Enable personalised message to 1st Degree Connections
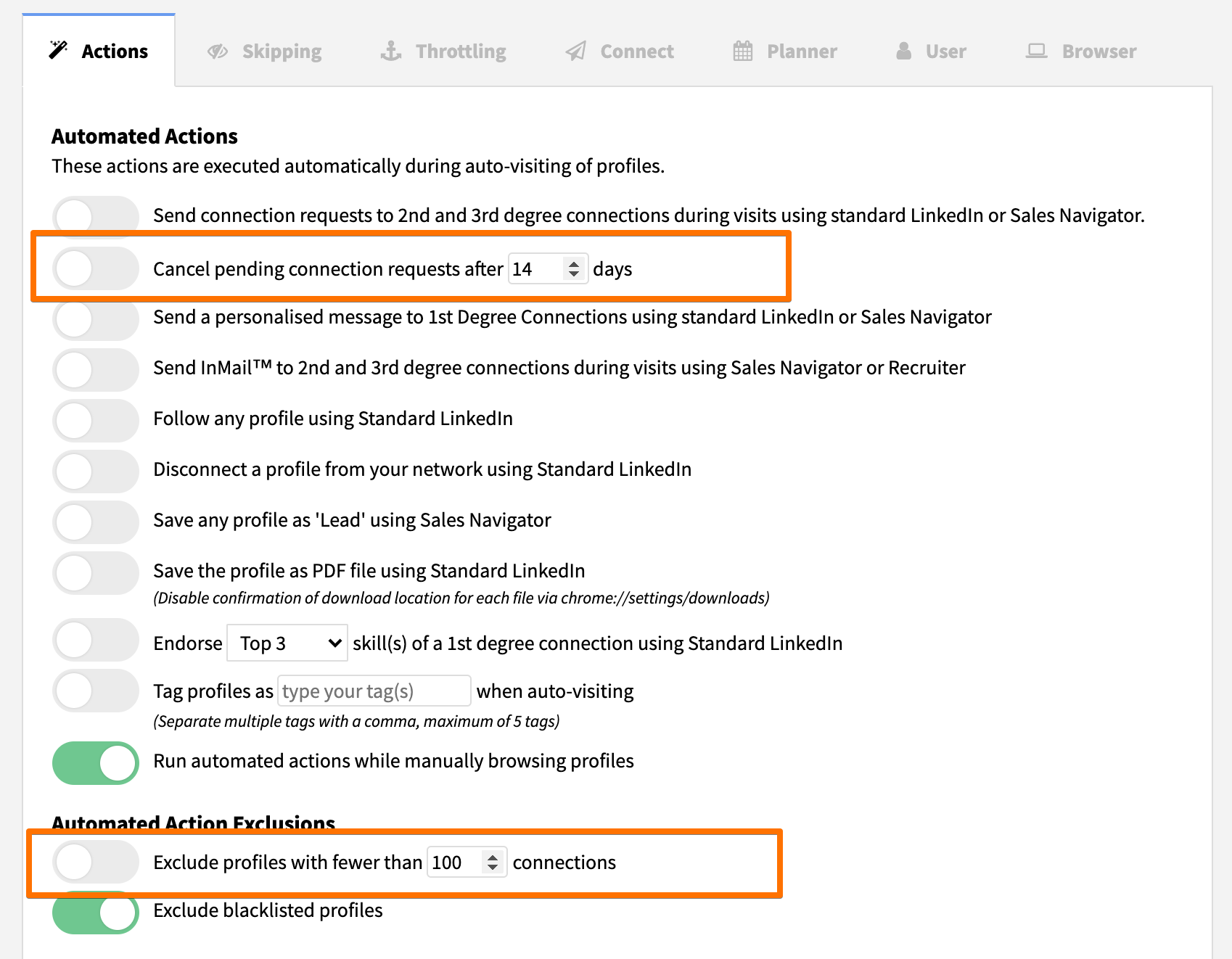This screenshot has width=1232, height=959. [95, 319]
